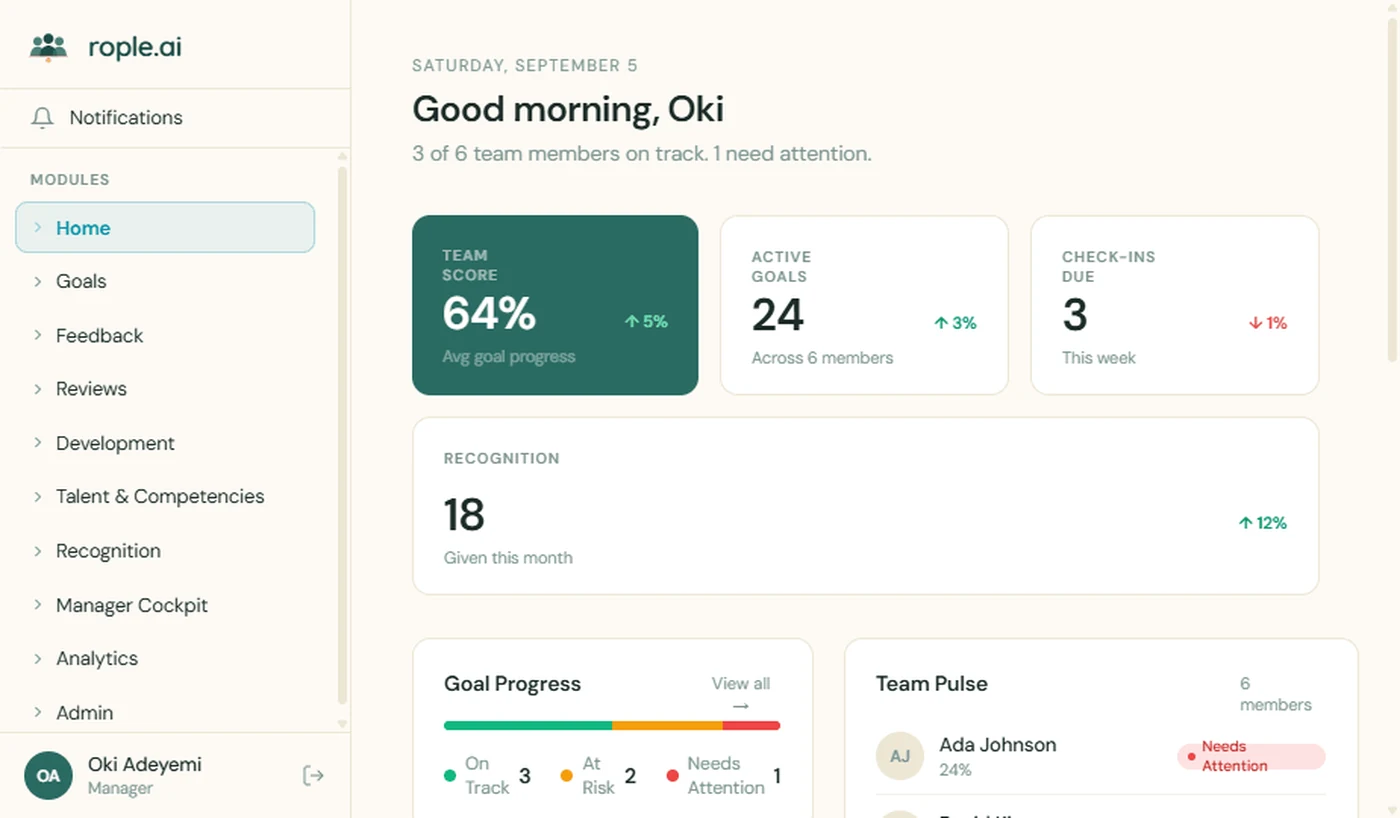Click the OA user avatar
1400x818 pixels.
tap(48, 776)
